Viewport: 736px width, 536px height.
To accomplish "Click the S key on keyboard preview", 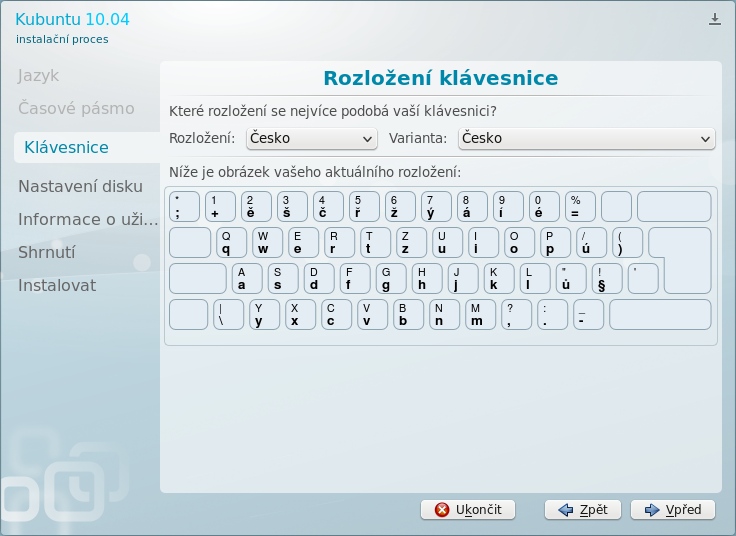I will point(283,279).
